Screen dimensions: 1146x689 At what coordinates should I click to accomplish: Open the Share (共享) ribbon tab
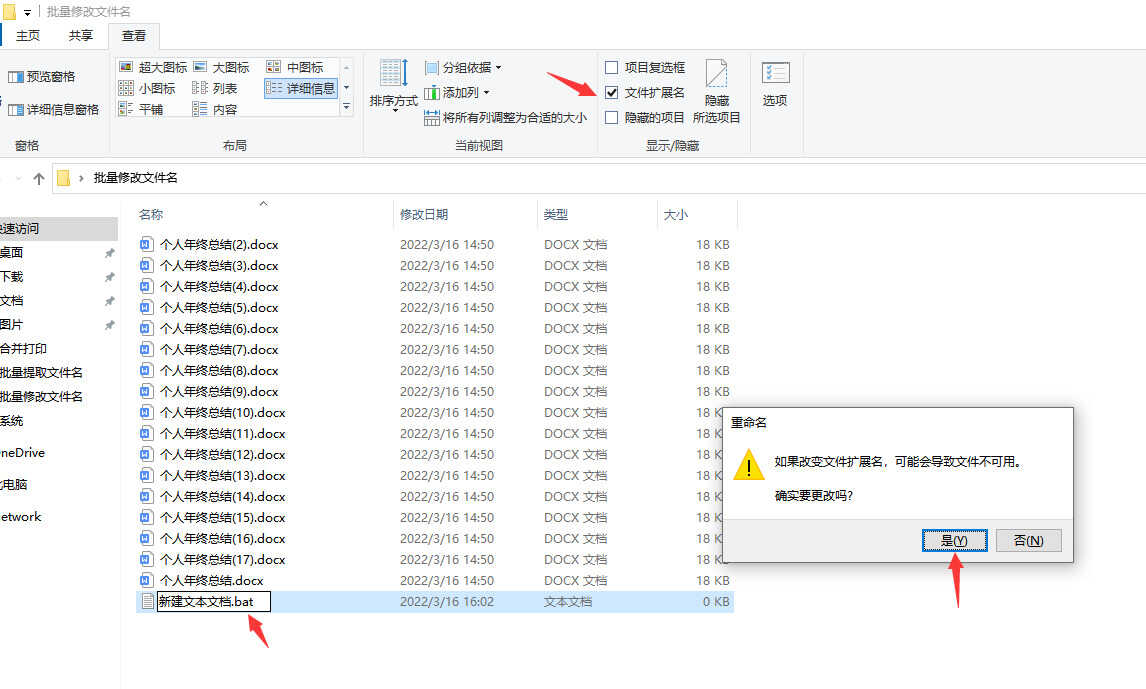(81, 35)
